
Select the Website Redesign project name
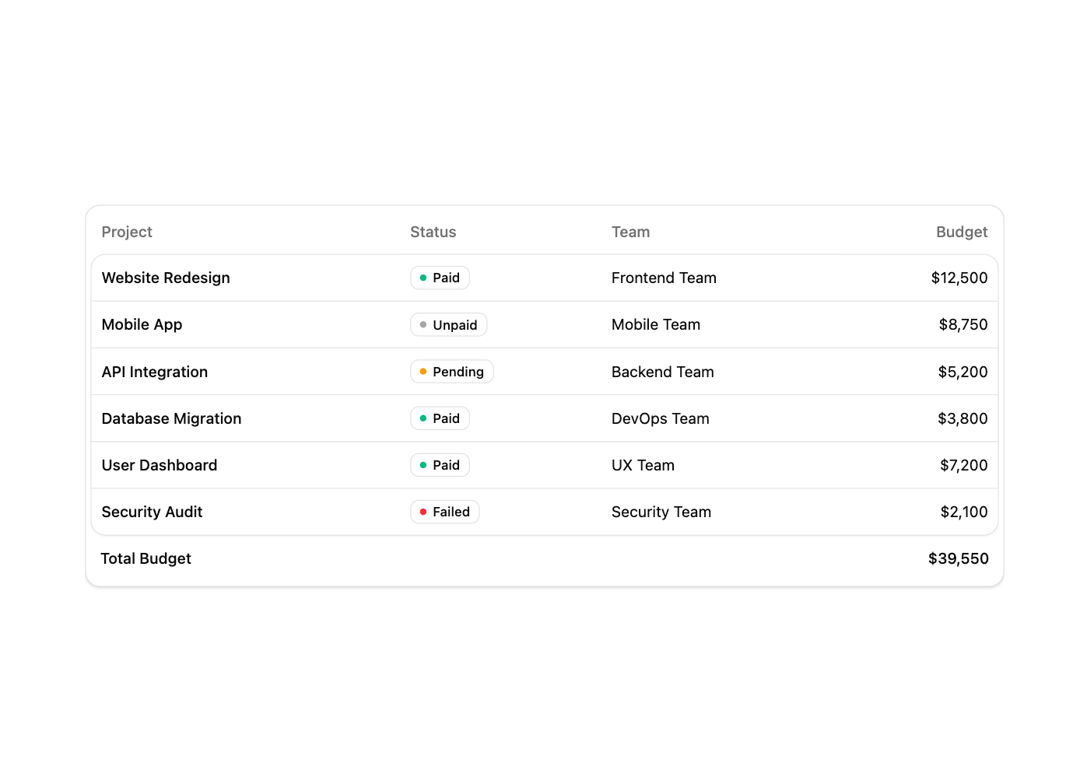[166, 278]
